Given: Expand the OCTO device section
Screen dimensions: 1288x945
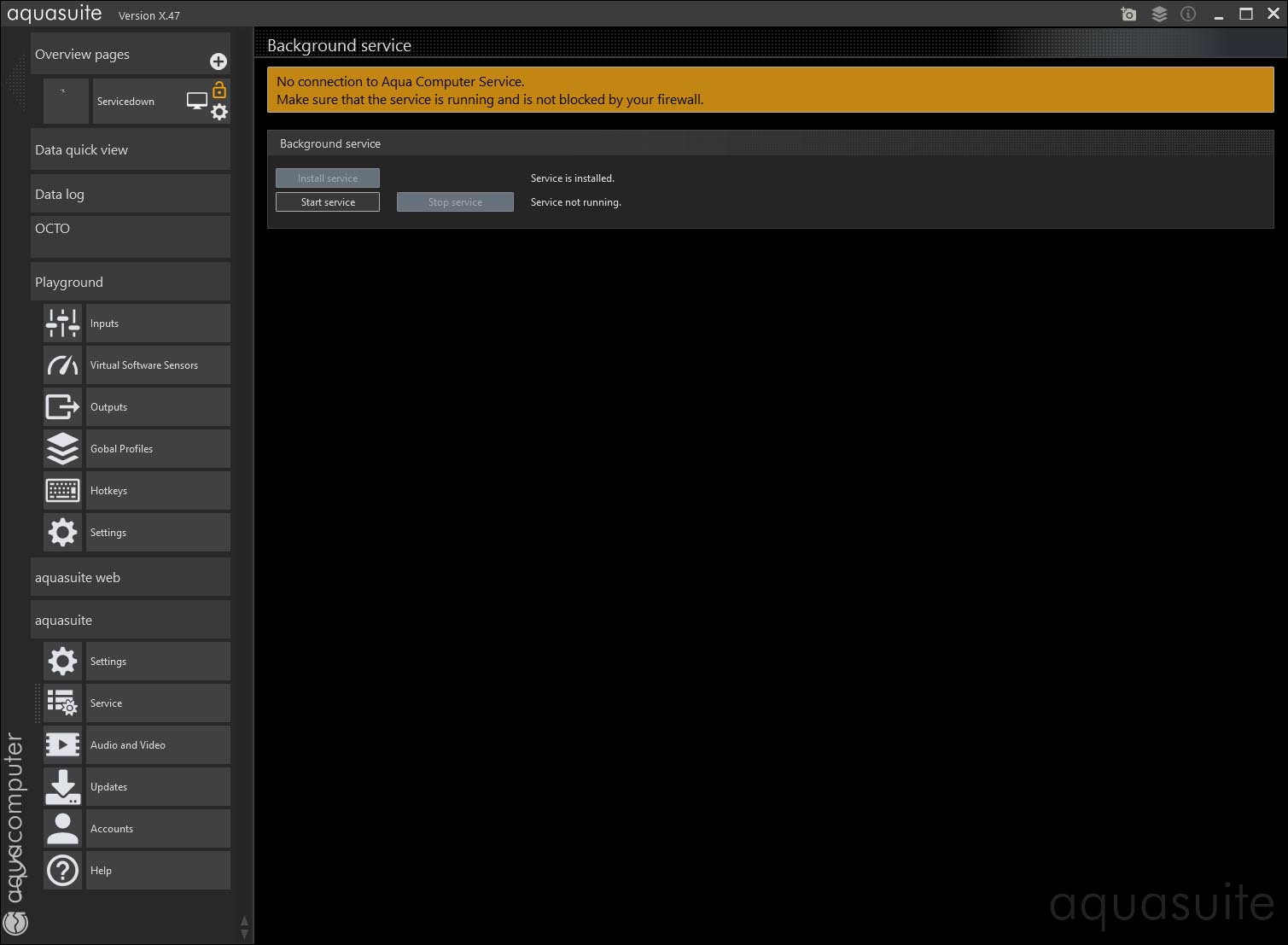Looking at the screenshot, I should coord(131,236).
